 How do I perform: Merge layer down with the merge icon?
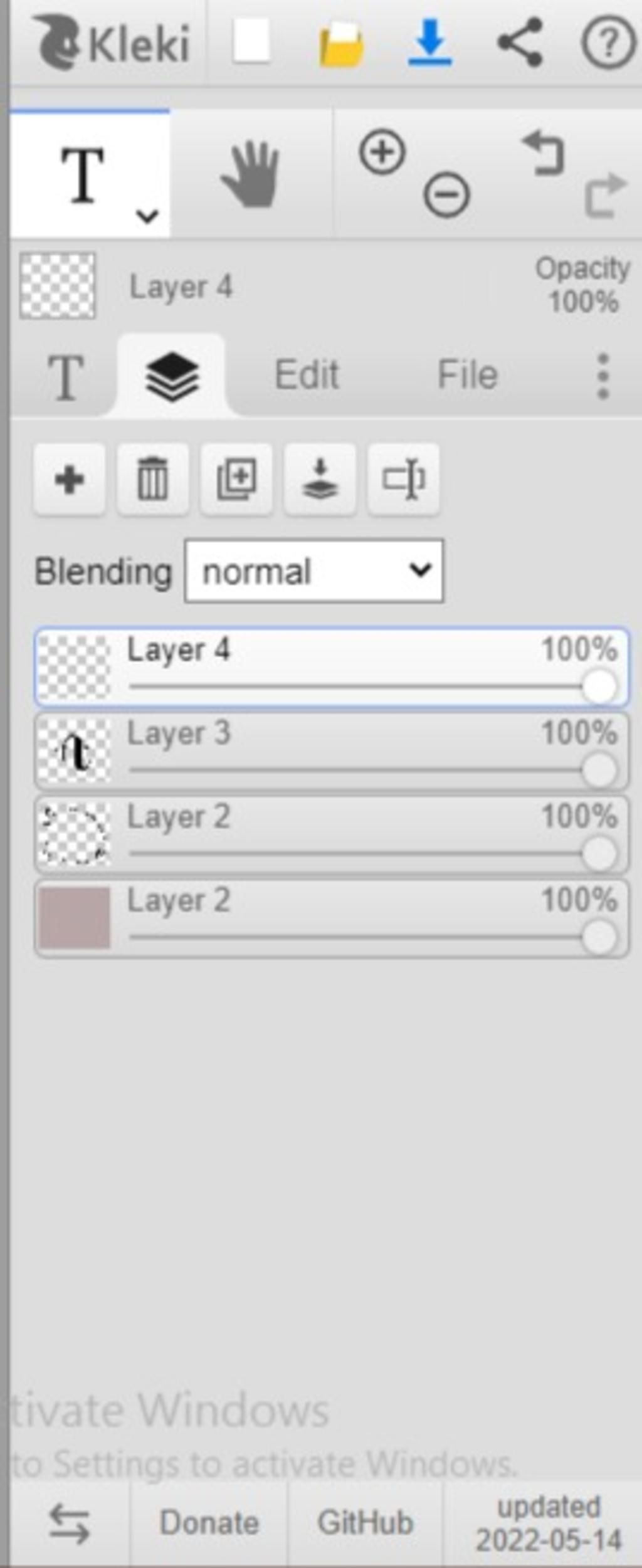320,480
